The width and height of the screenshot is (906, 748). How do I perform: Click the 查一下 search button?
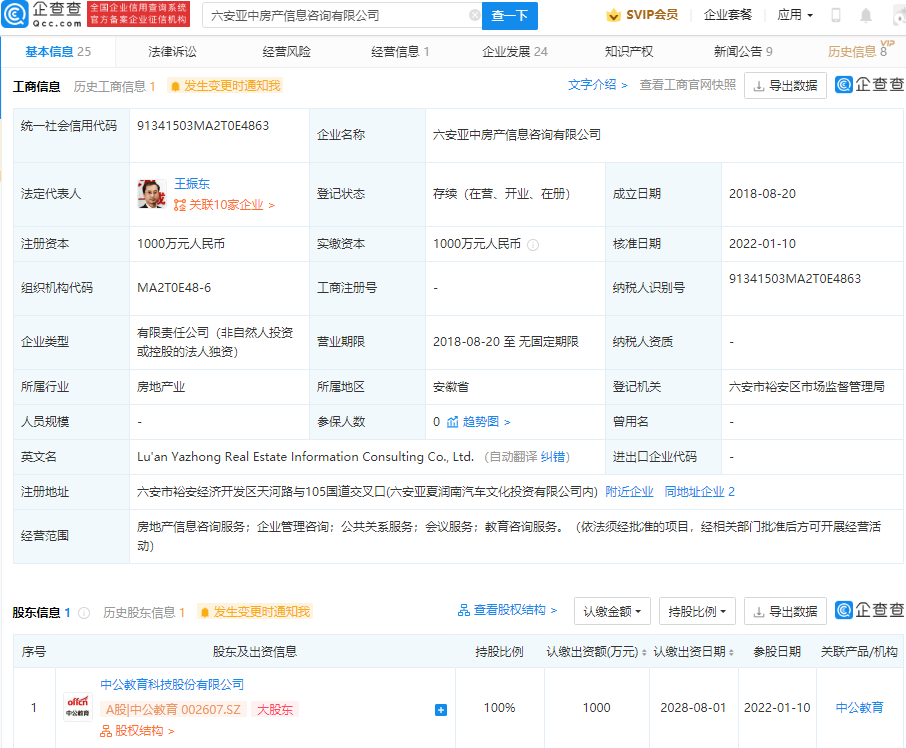coord(510,16)
